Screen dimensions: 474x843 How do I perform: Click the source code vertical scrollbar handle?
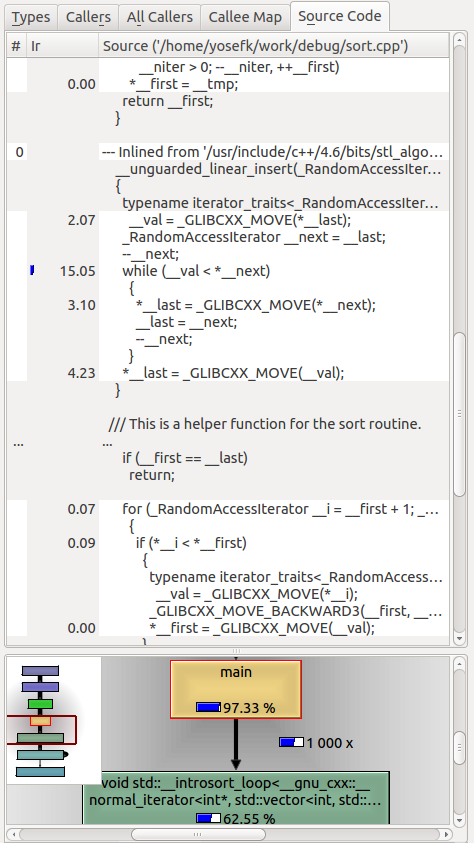pos(459,414)
